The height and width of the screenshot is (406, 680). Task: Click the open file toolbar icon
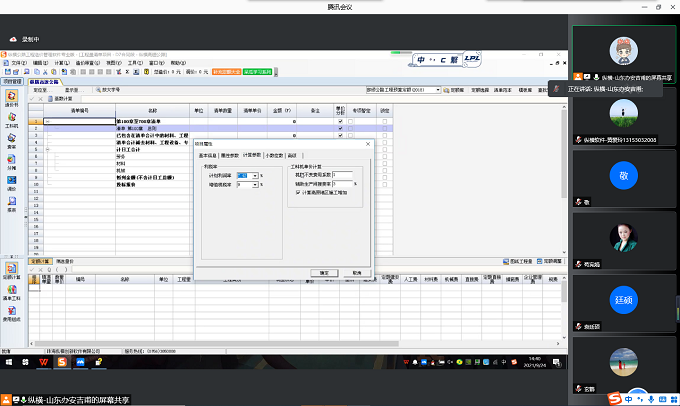(16, 72)
